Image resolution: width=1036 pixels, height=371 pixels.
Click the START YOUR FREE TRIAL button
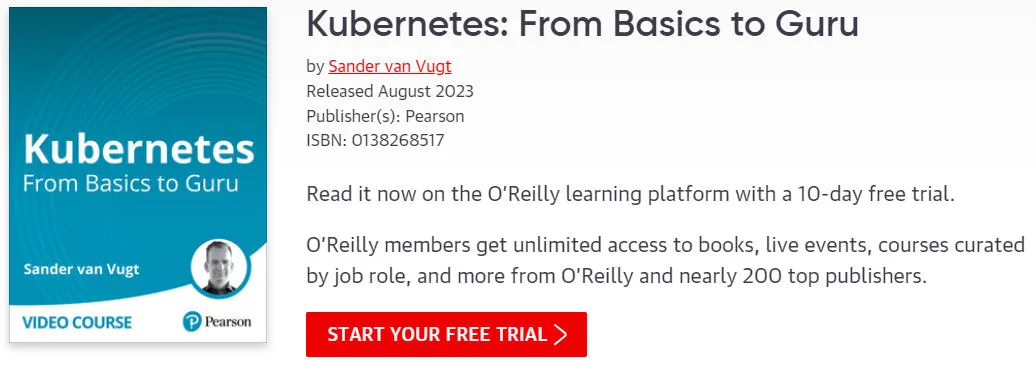tap(446, 334)
